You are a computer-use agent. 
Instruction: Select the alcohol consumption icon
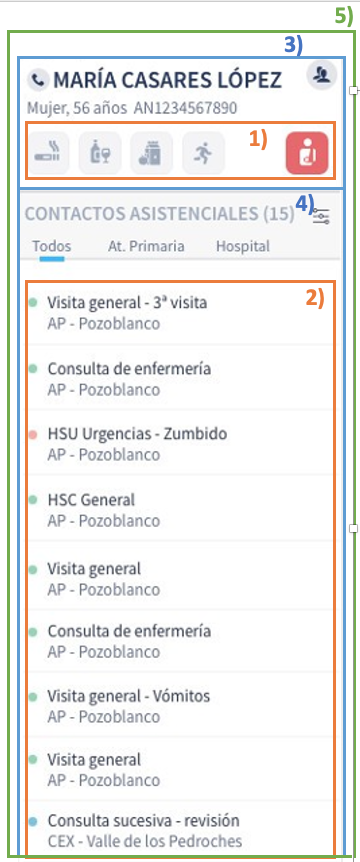point(100,153)
